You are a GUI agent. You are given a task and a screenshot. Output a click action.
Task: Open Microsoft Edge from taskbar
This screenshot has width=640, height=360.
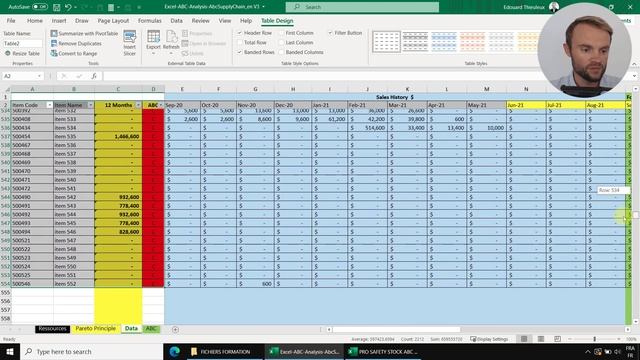174,351
